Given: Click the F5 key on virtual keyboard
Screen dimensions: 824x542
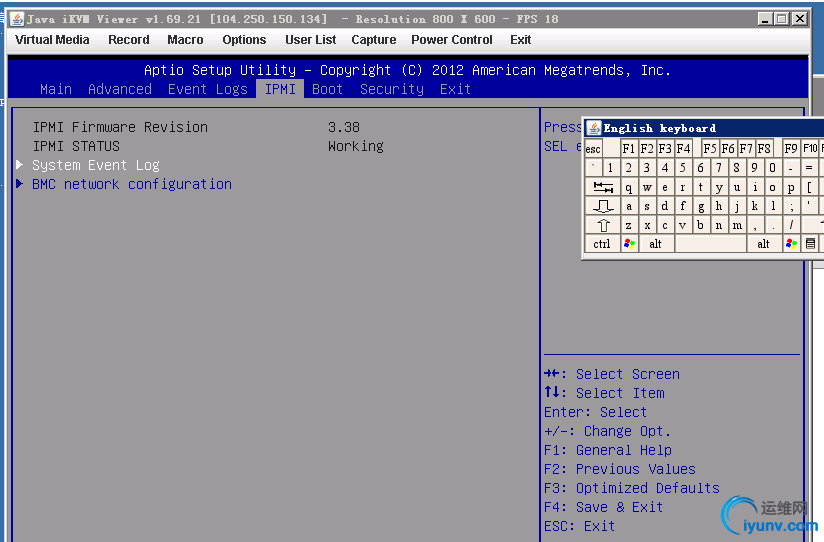Looking at the screenshot, I should coord(710,149).
